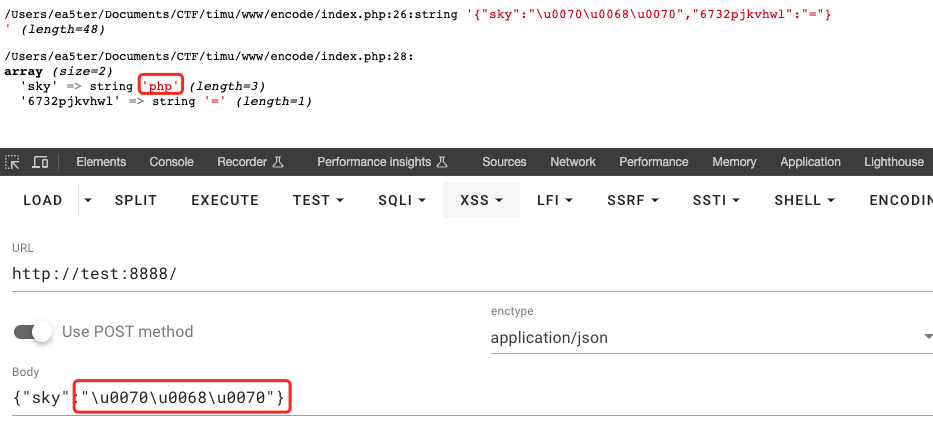The width and height of the screenshot is (933, 422).
Task: Click the SPLIT button
Action: [136, 200]
